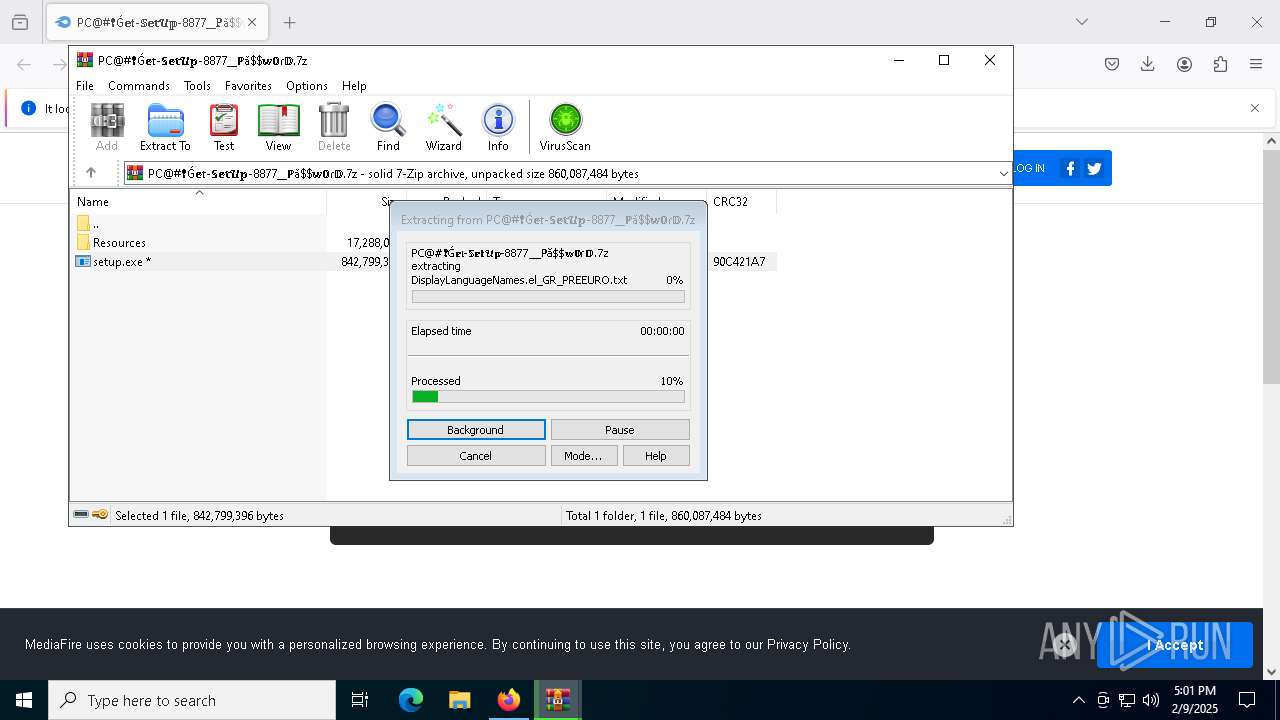Click the password key icon in status bar
This screenshot has height=720, width=1280.
[100, 515]
